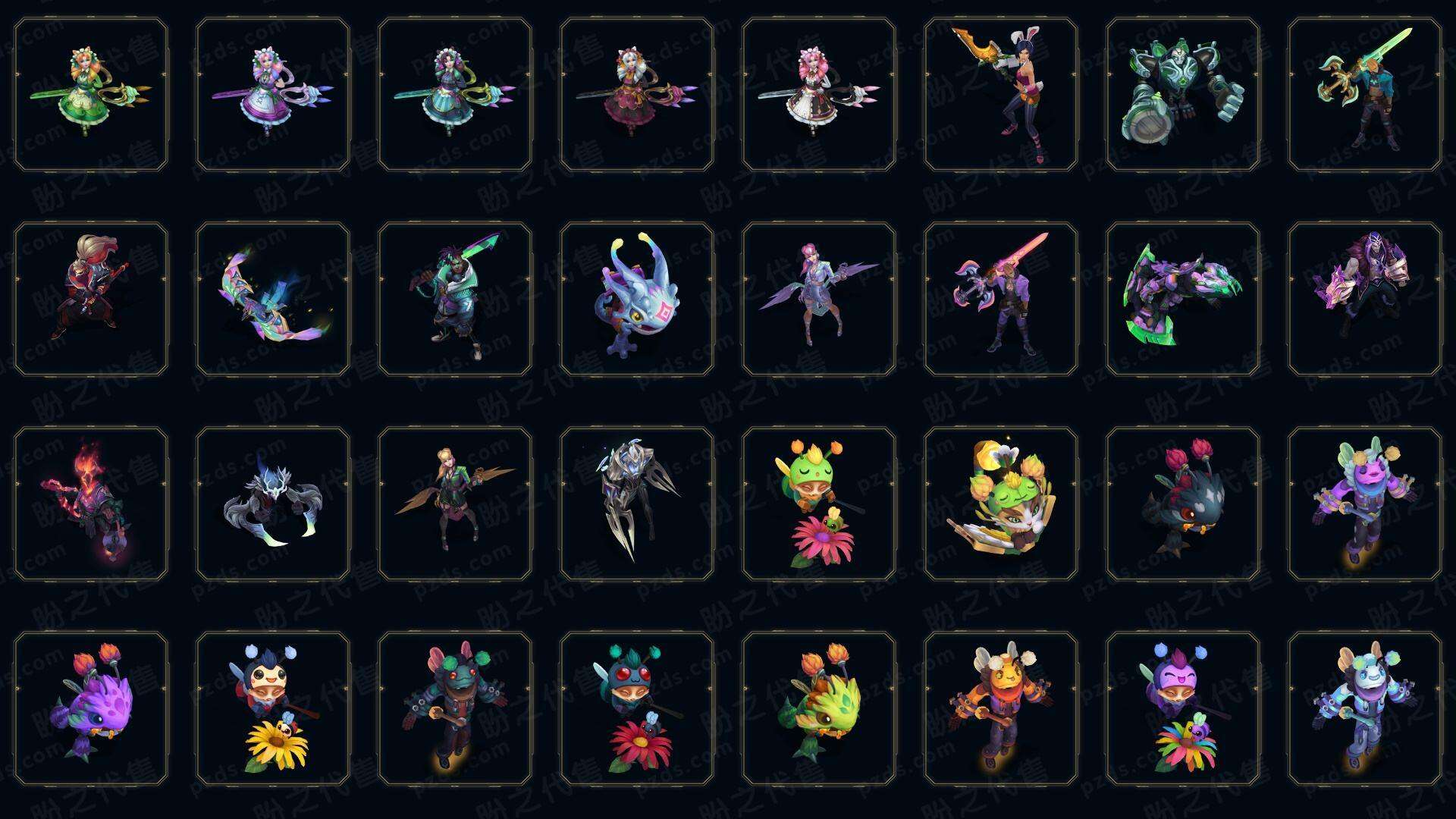Screen dimensions: 1456x819
Task: Select the green bee Teemo on pink flower
Action: click(x=819, y=504)
